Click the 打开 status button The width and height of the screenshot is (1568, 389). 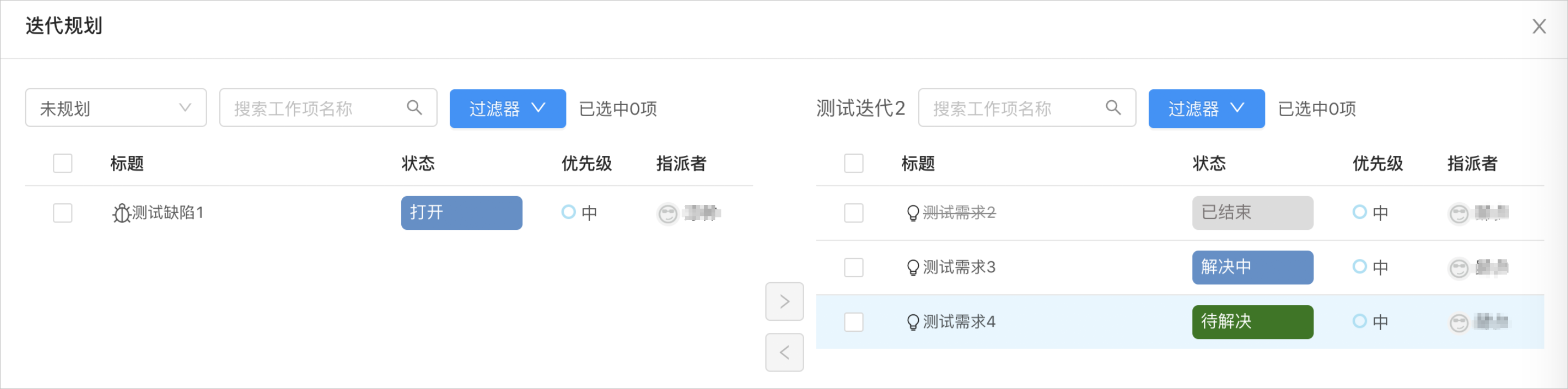[461, 212]
